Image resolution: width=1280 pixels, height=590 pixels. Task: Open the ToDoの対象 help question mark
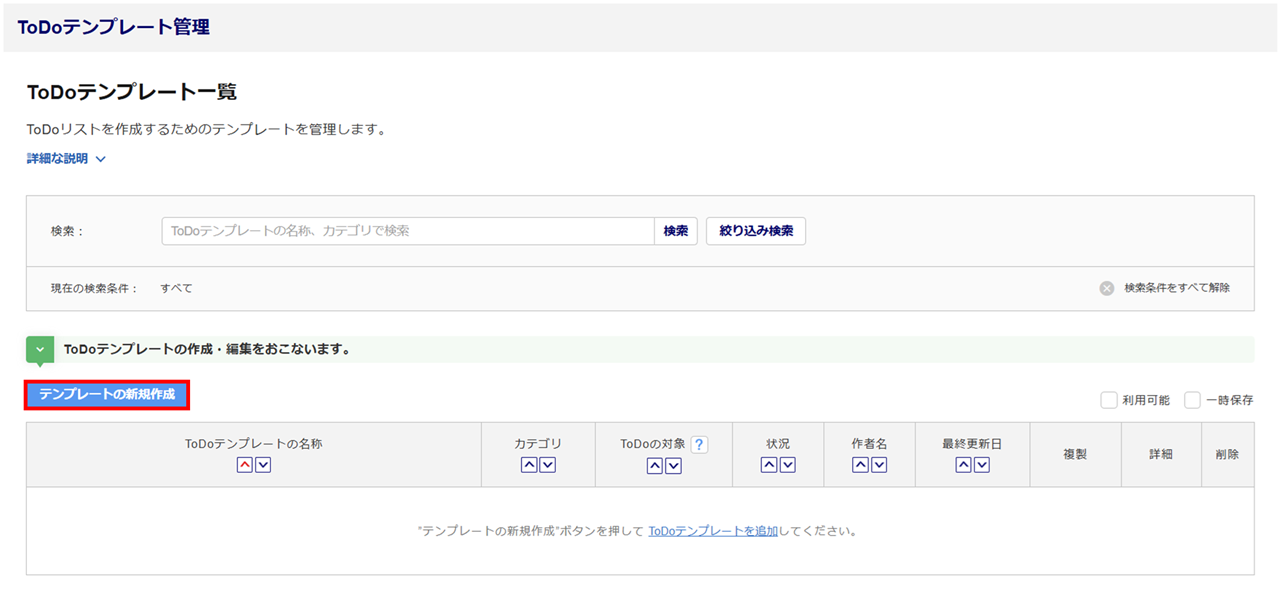(x=699, y=445)
